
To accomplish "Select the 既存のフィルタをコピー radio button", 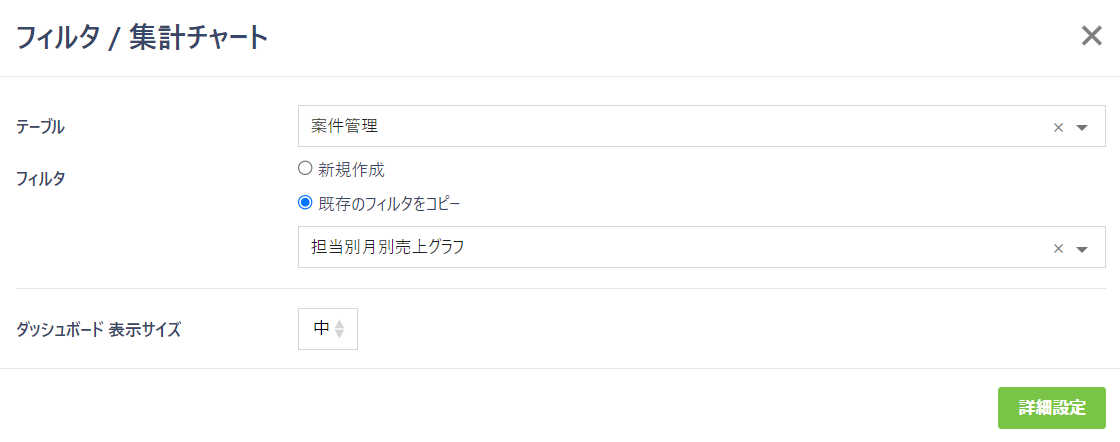I will click(305, 203).
